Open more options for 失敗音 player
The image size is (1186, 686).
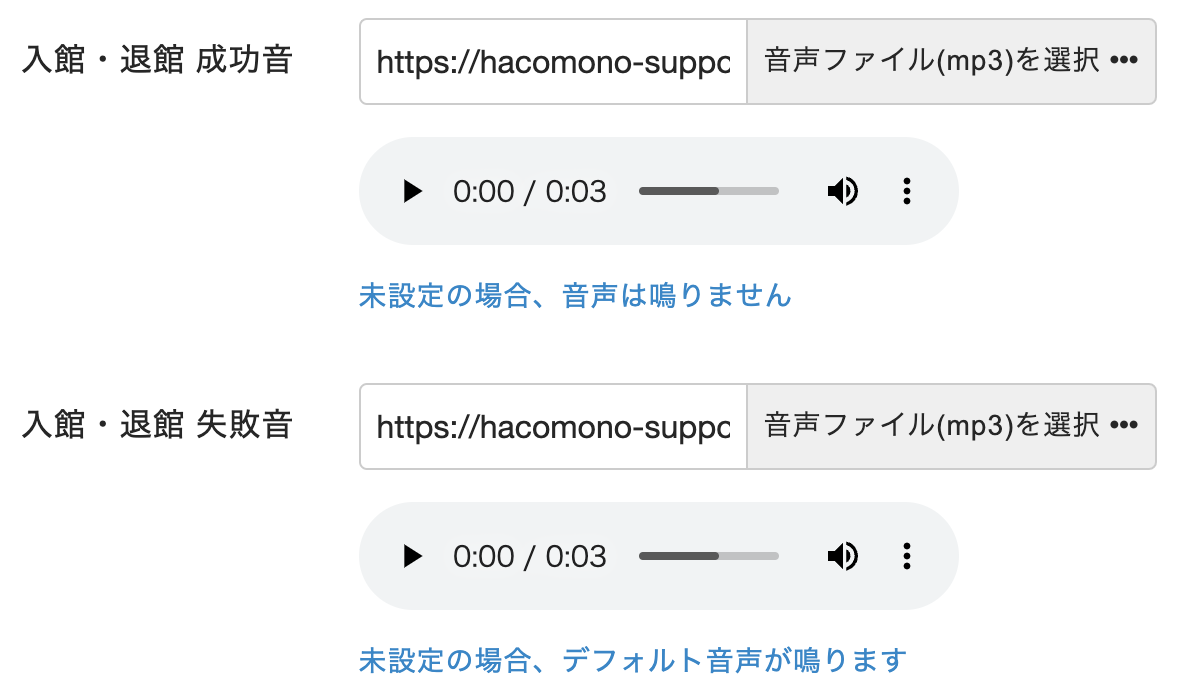tap(906, 556)
